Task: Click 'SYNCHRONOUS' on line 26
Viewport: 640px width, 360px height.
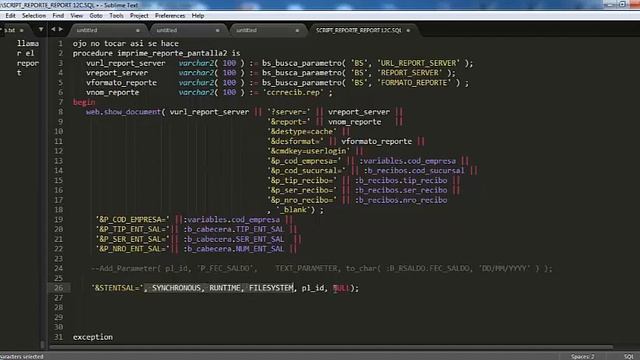Action: 176,288
